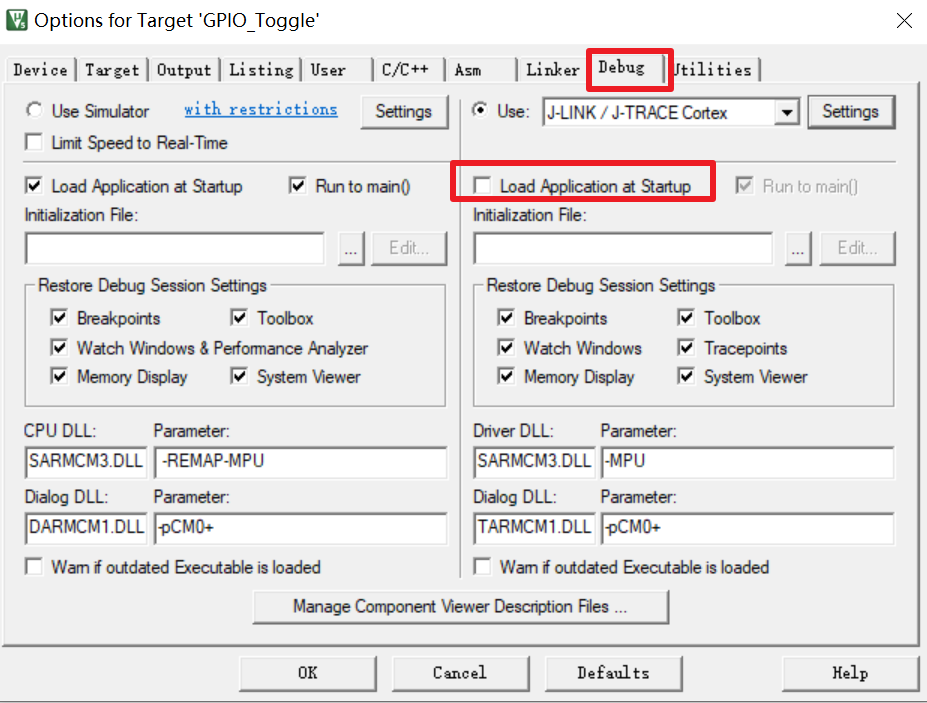
Task: Browse for the J-LINK initialization file
Action: point(798,248)
